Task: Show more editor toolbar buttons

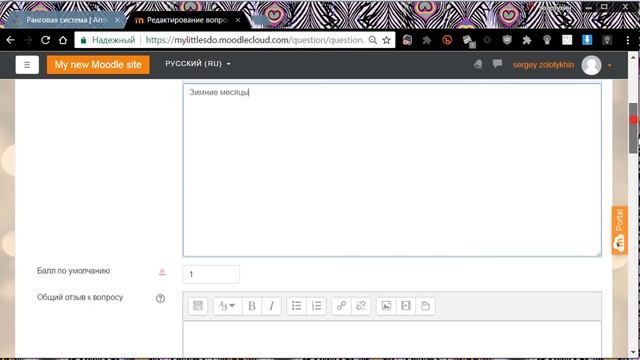Action: coord(198,306)
